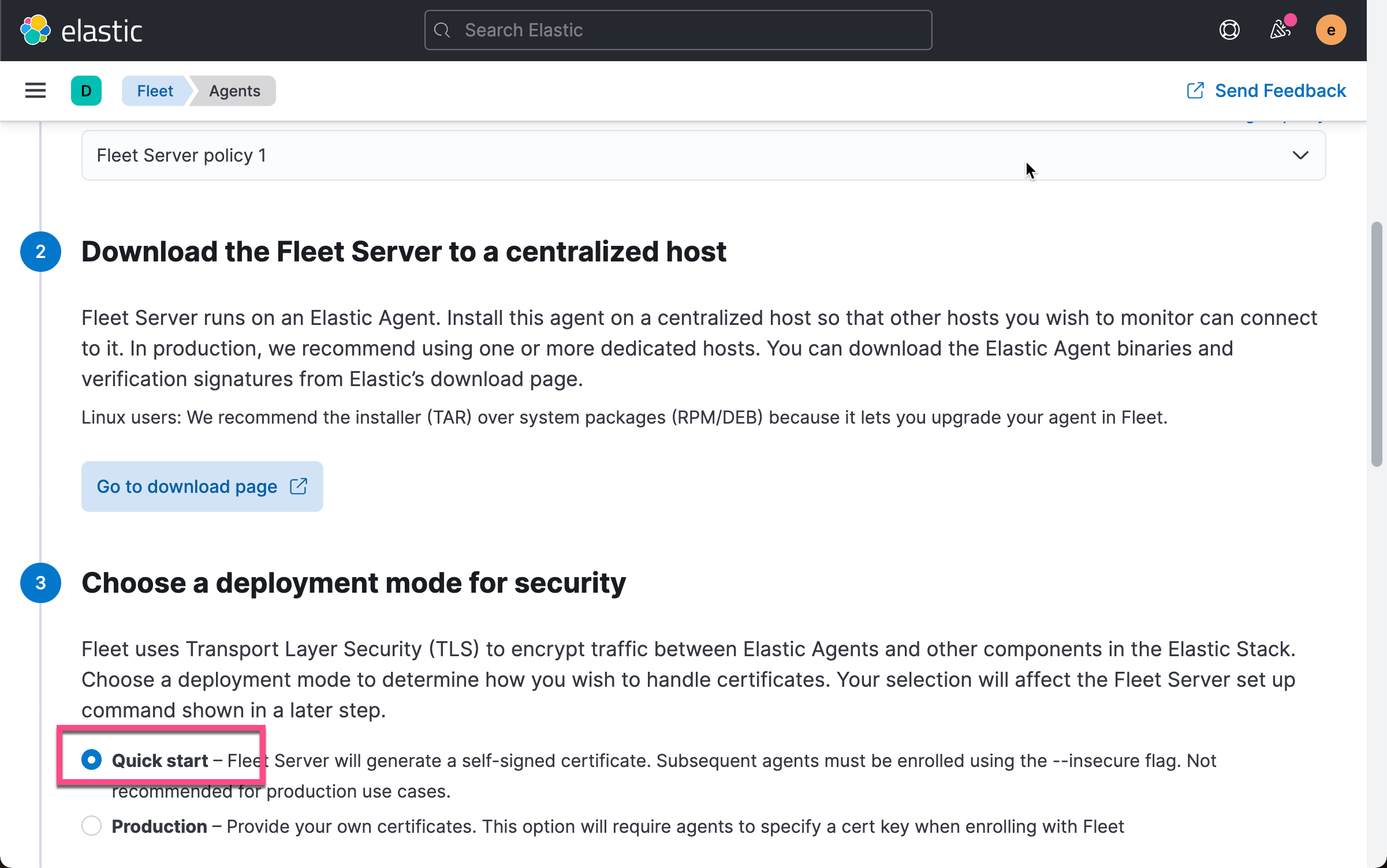
Task: Collapse the Fleet Server policy dropdown arrow
Action: [1300, 155]
